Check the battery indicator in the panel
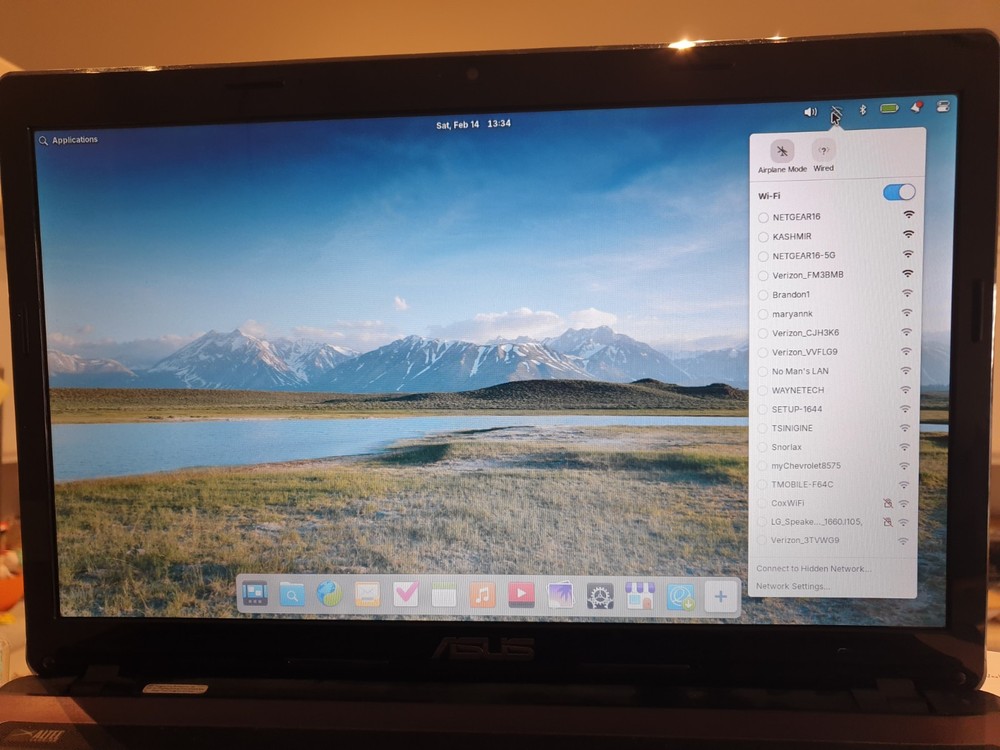This screenshot has width=1000, height=750. (x=889, y=110)
